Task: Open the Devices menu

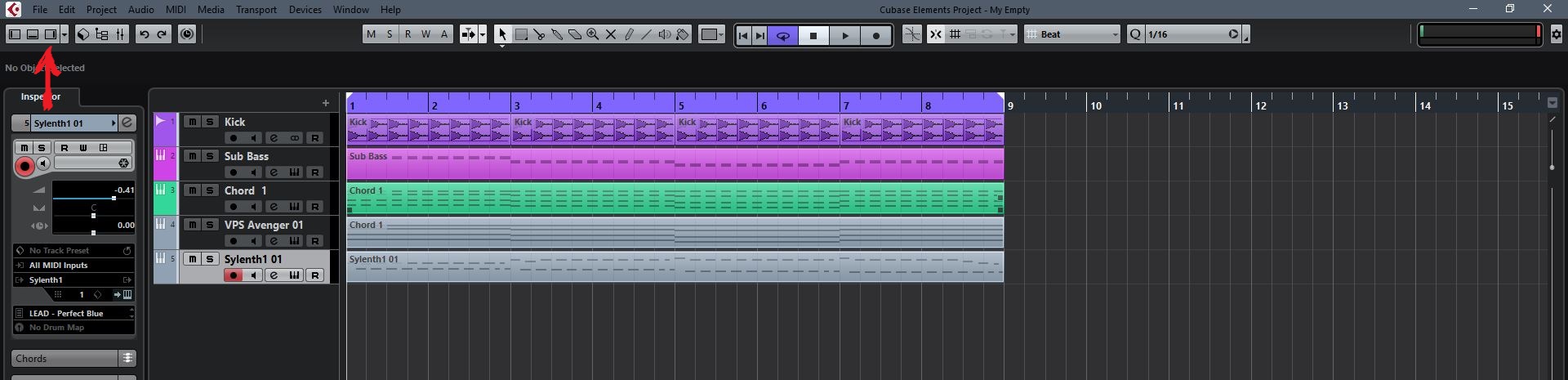Action: tap(305, 10)
